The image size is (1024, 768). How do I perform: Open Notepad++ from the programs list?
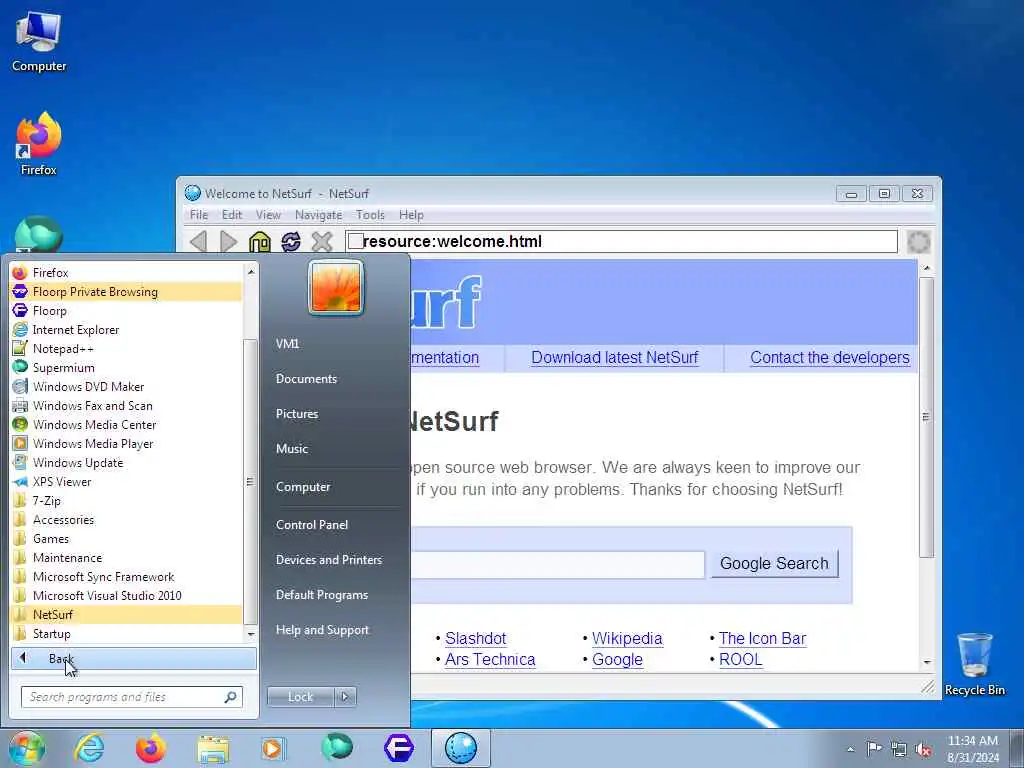click(126, 348)
